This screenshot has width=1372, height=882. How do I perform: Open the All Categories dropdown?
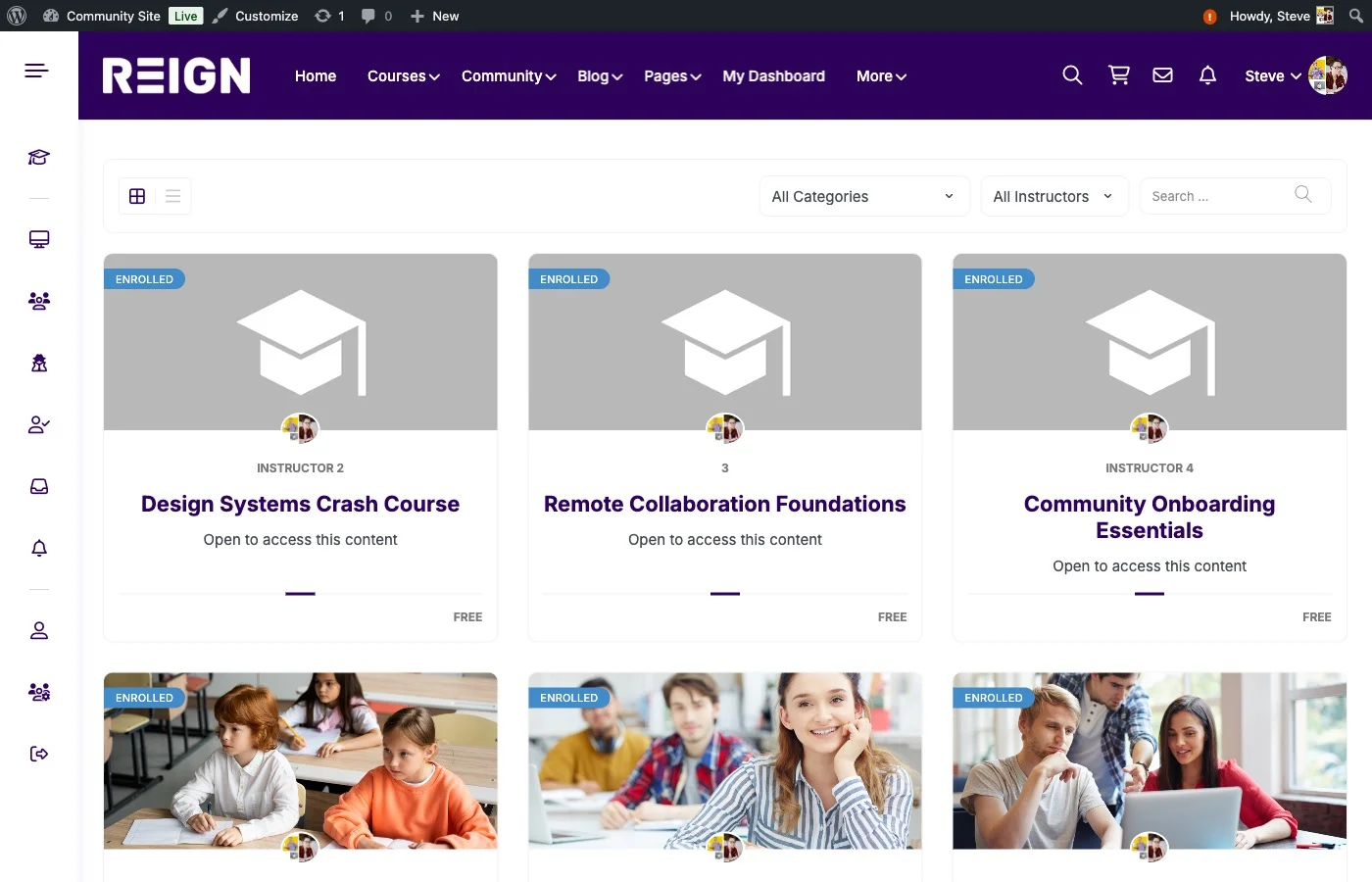pyautogui.click(x=864, y=196)
